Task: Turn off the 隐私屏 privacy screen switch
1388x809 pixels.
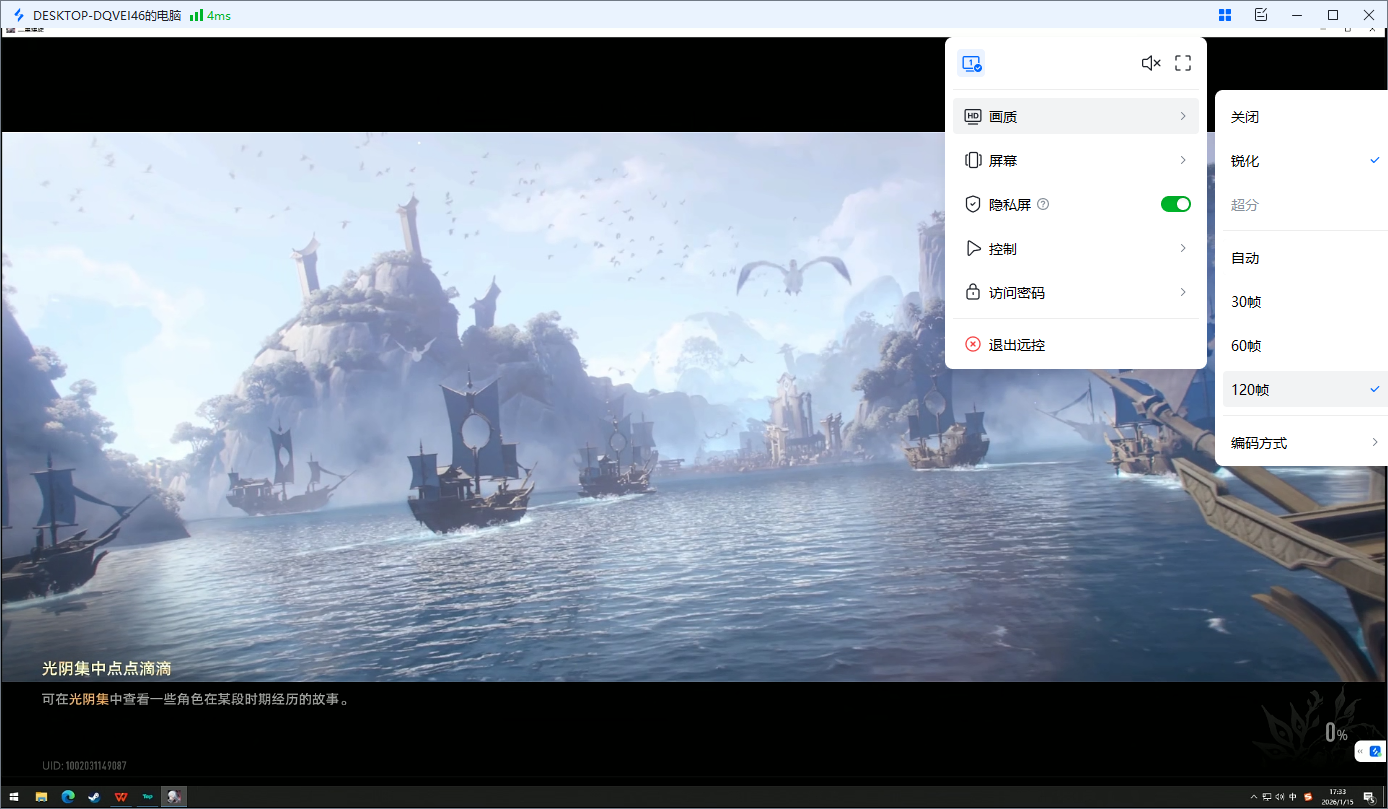Action: 1175,204
